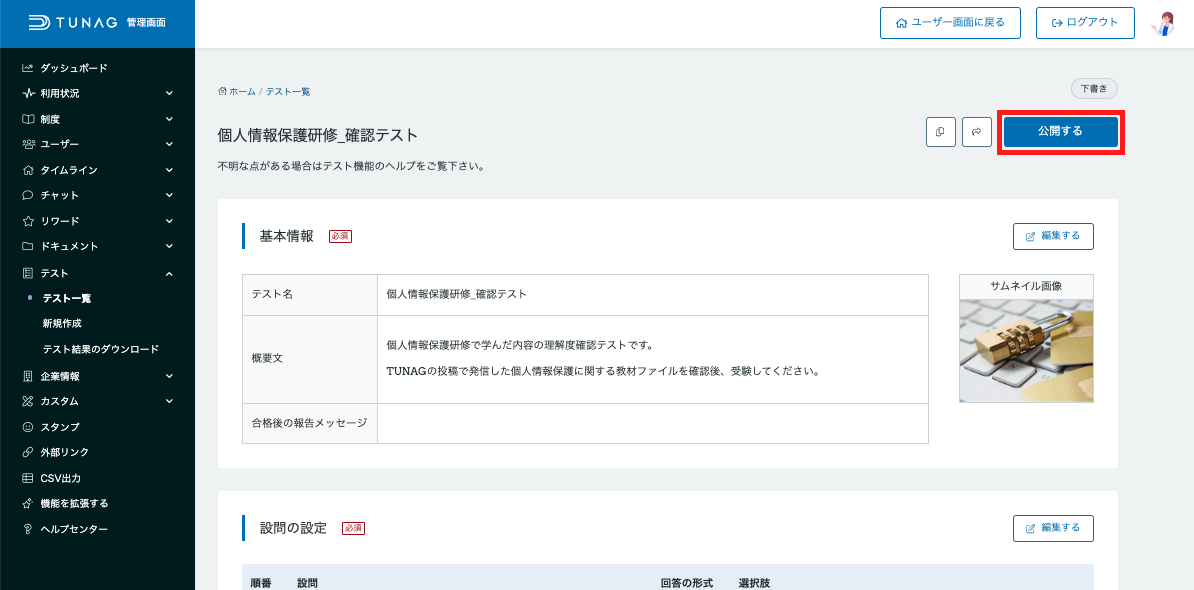Click the CSV出力 table icon
1194x590 pixels.
(27, 478)
